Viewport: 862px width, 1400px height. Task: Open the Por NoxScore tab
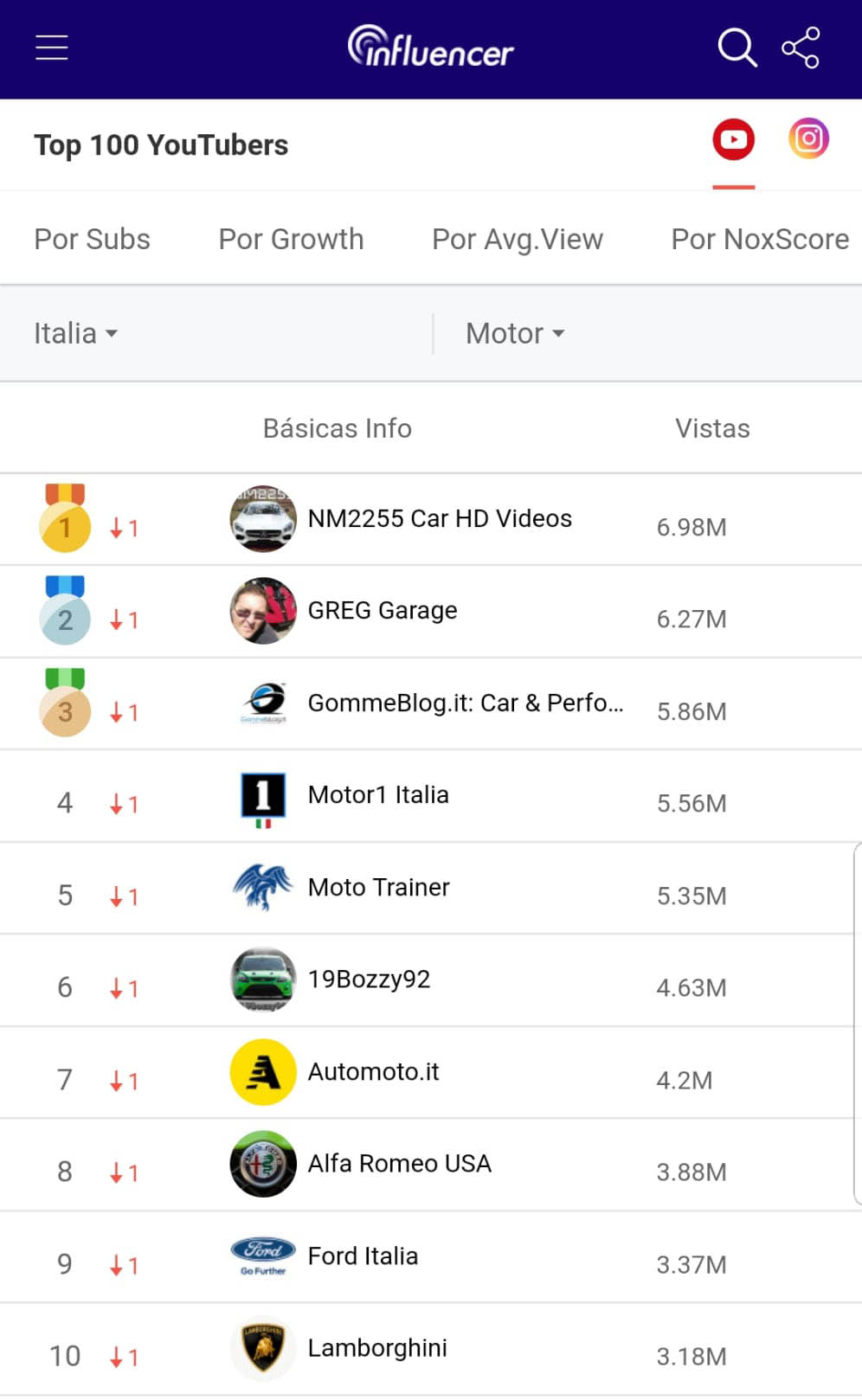tap(759, 239)
